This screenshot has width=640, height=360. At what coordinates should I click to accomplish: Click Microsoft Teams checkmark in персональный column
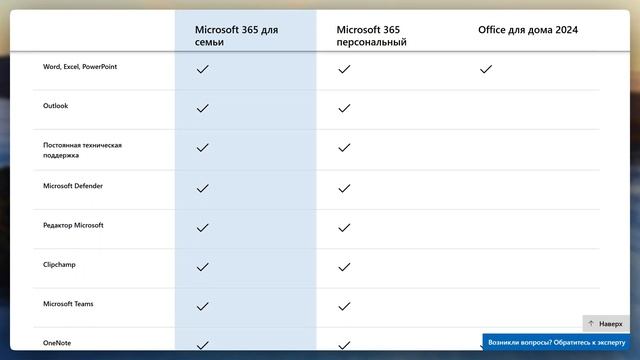pos(344,306)
